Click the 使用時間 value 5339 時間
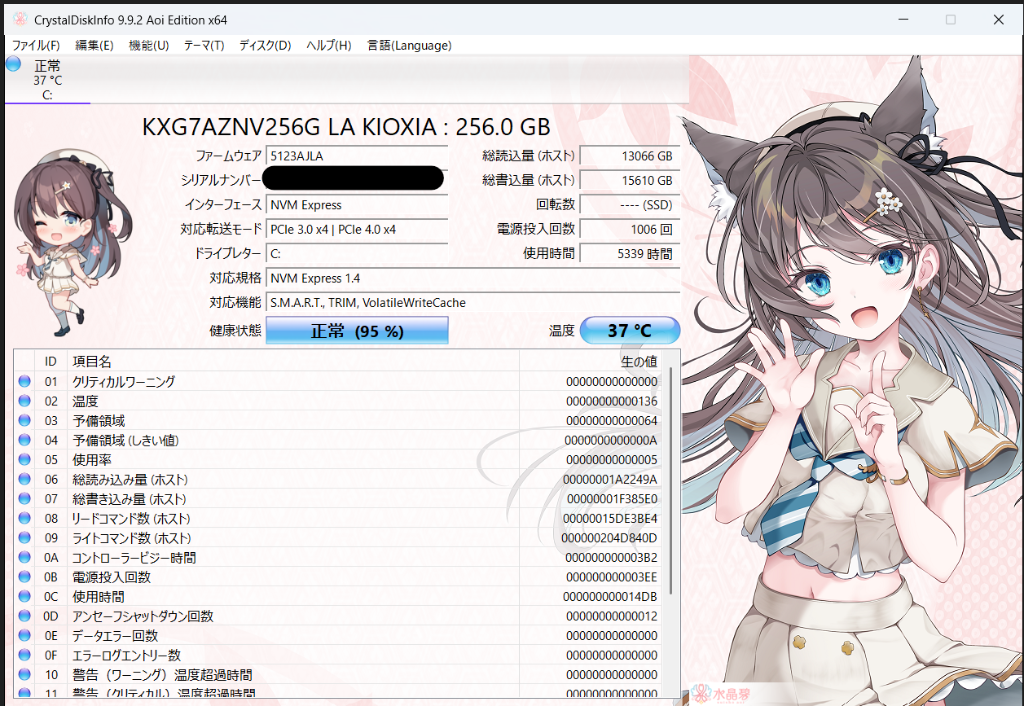Screen dimensions: 1024x706 (630, 253)
